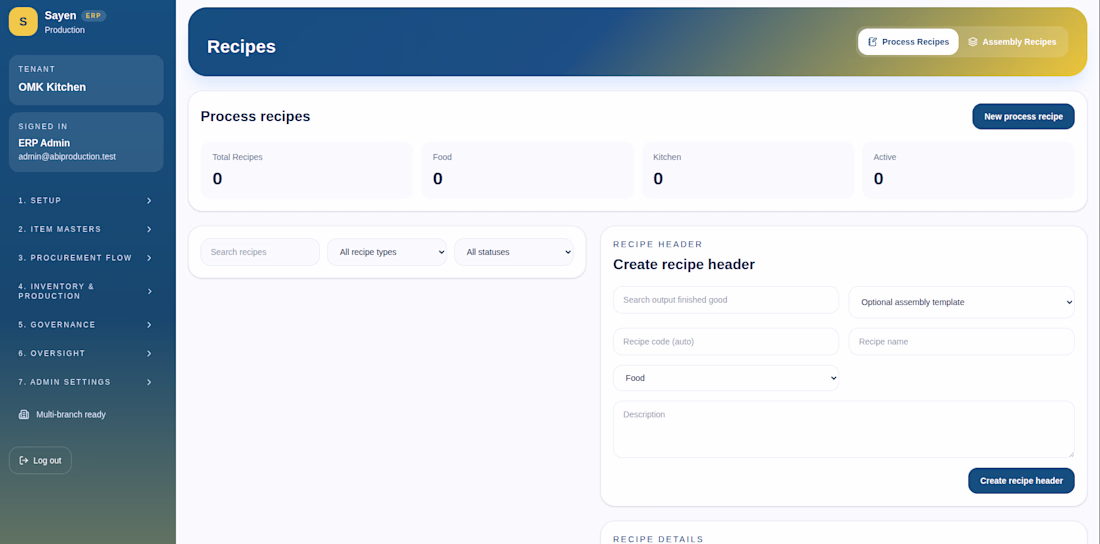Click the Total Recipes stat card
Screen dimensions: 1100x544
[x=307, y=171]
